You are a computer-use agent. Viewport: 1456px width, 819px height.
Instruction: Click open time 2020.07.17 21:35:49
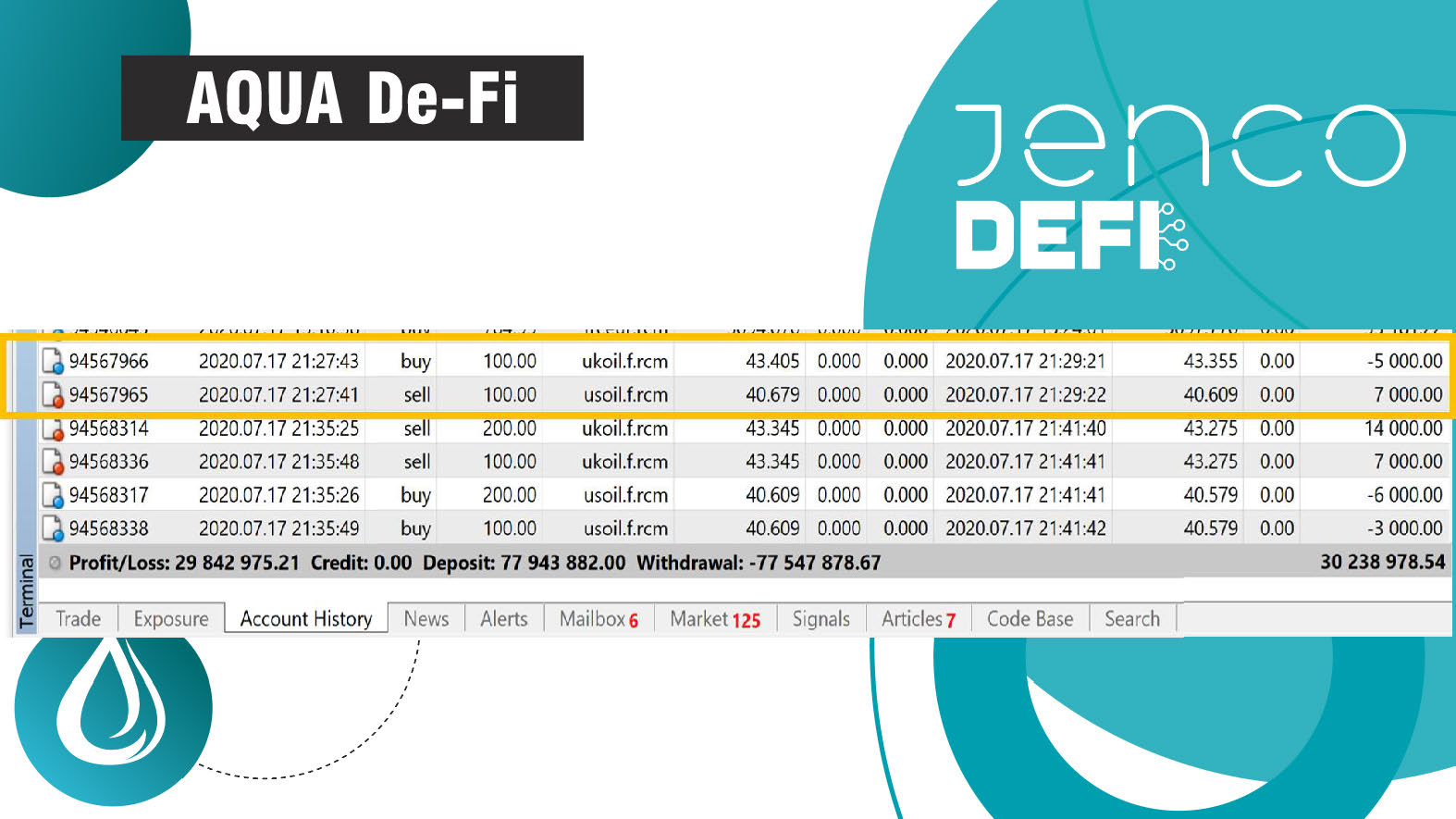click(278, 528)
